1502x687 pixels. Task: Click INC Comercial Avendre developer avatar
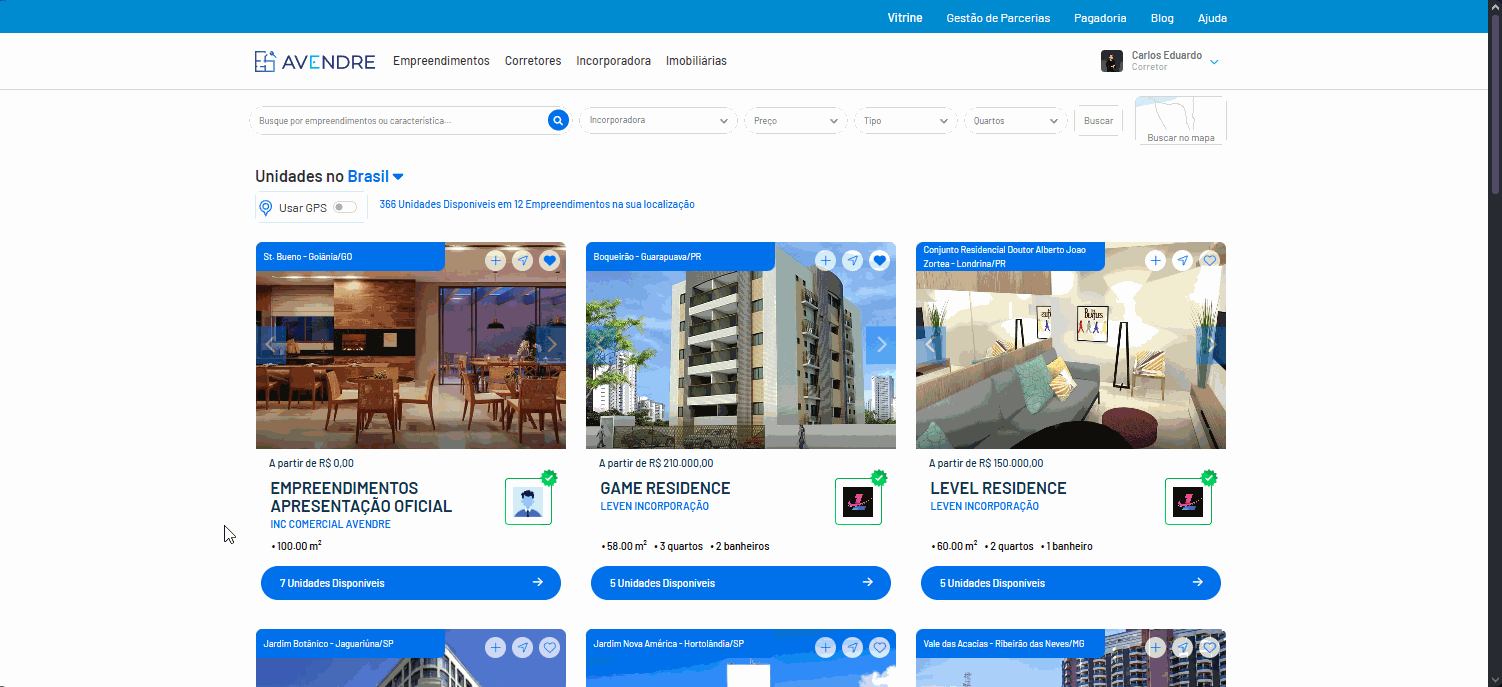[528, 501]
